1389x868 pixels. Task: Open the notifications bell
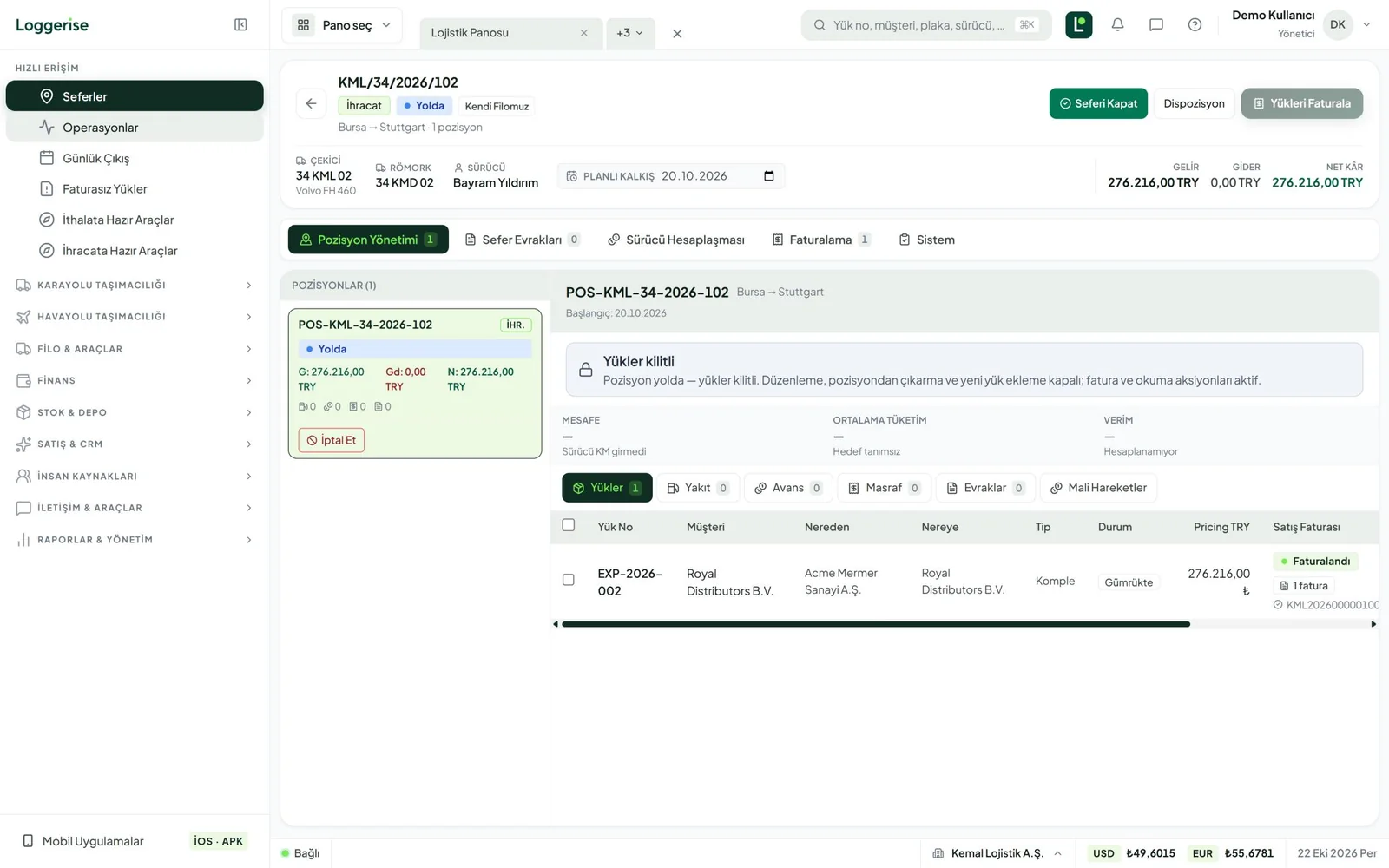tap(1117, 25)
